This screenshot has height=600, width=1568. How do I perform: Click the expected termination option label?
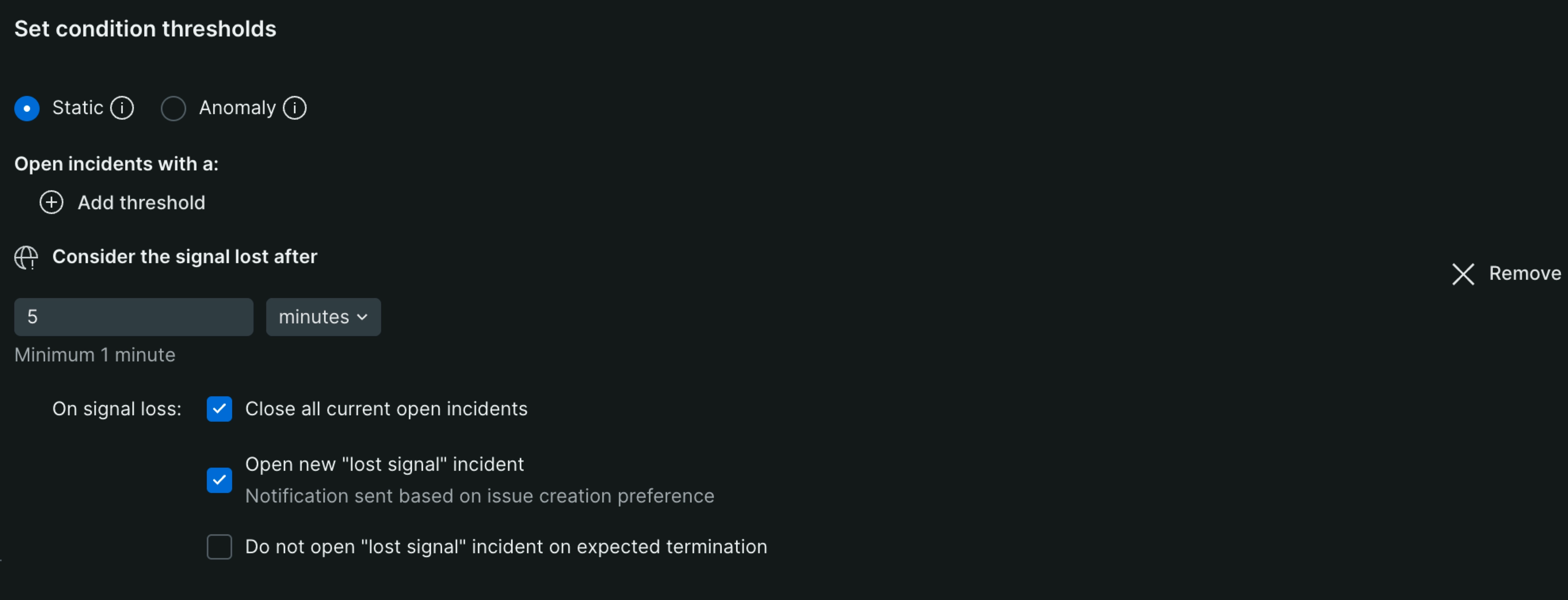coord(506,547)
